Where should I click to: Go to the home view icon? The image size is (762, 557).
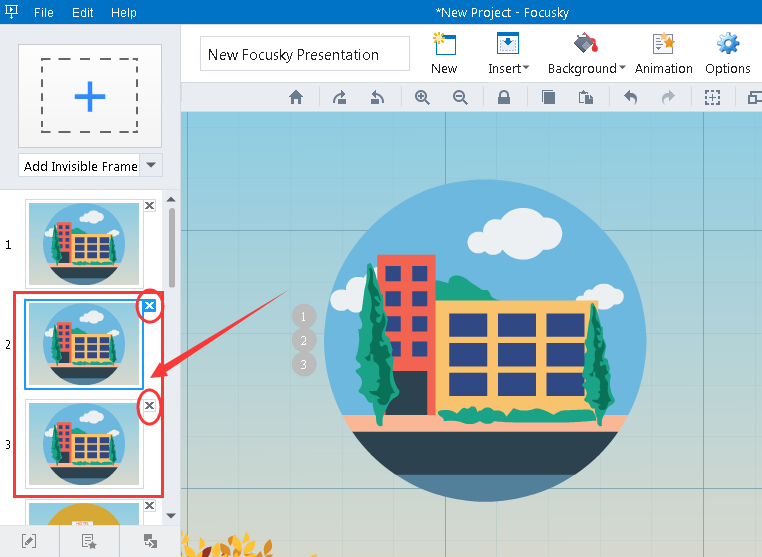click(x=296, y=97)
